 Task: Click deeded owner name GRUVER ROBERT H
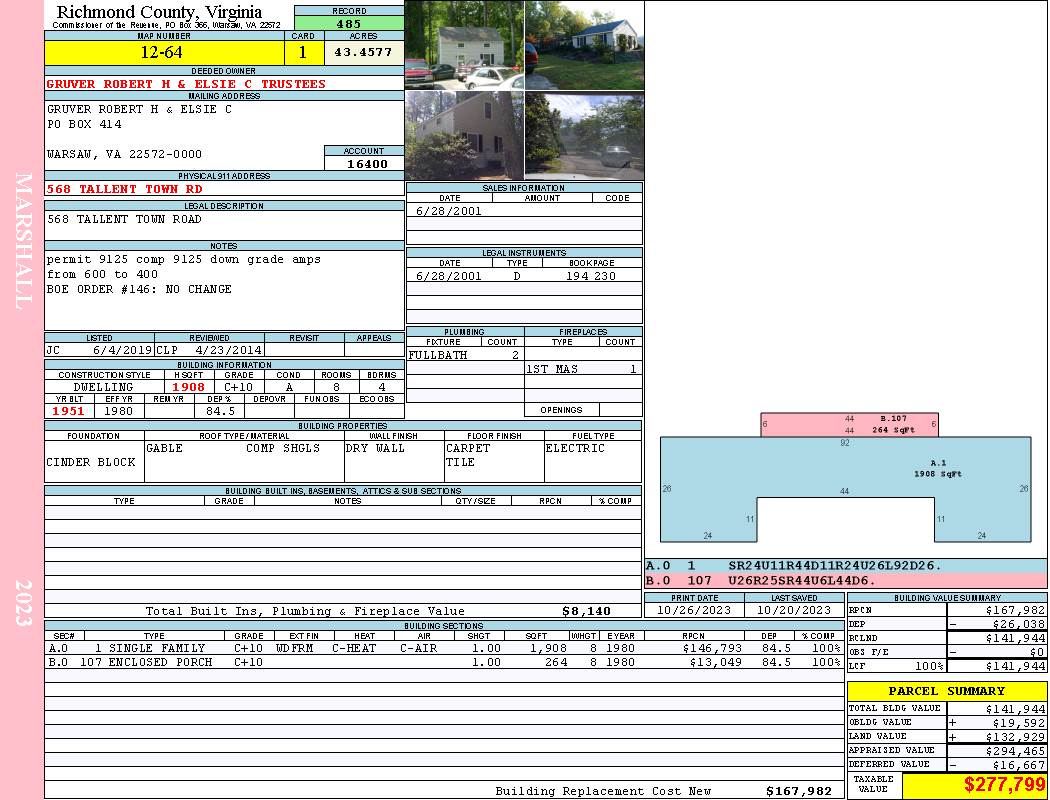(186, 84)
